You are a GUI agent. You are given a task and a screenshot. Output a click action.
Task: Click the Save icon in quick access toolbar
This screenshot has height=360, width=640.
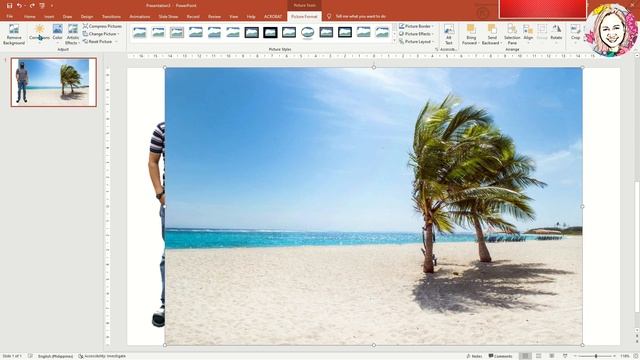pos(9,6)
